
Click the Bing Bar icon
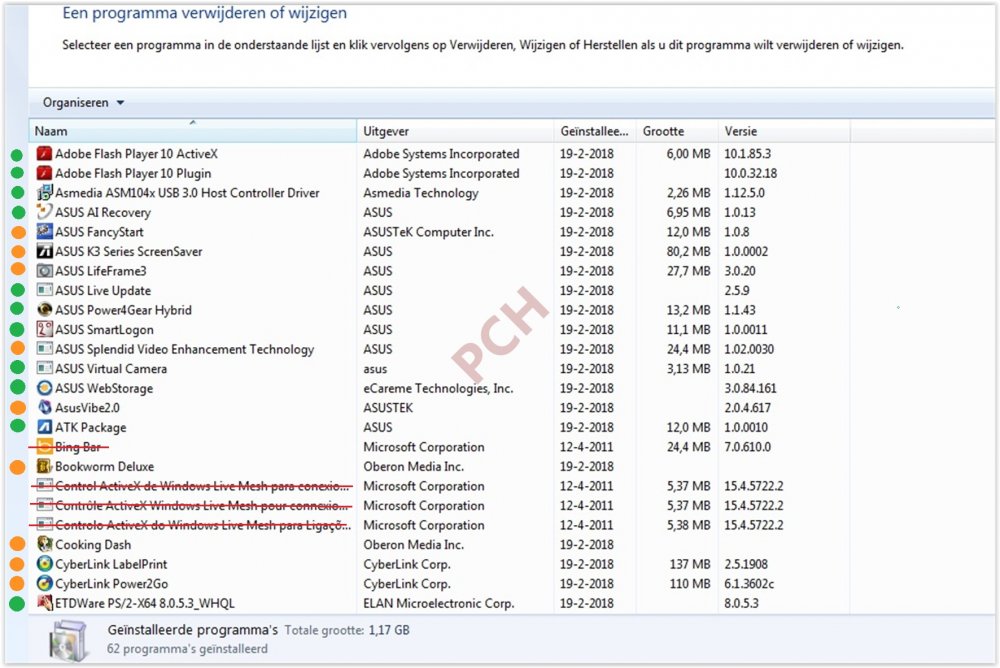44,447
